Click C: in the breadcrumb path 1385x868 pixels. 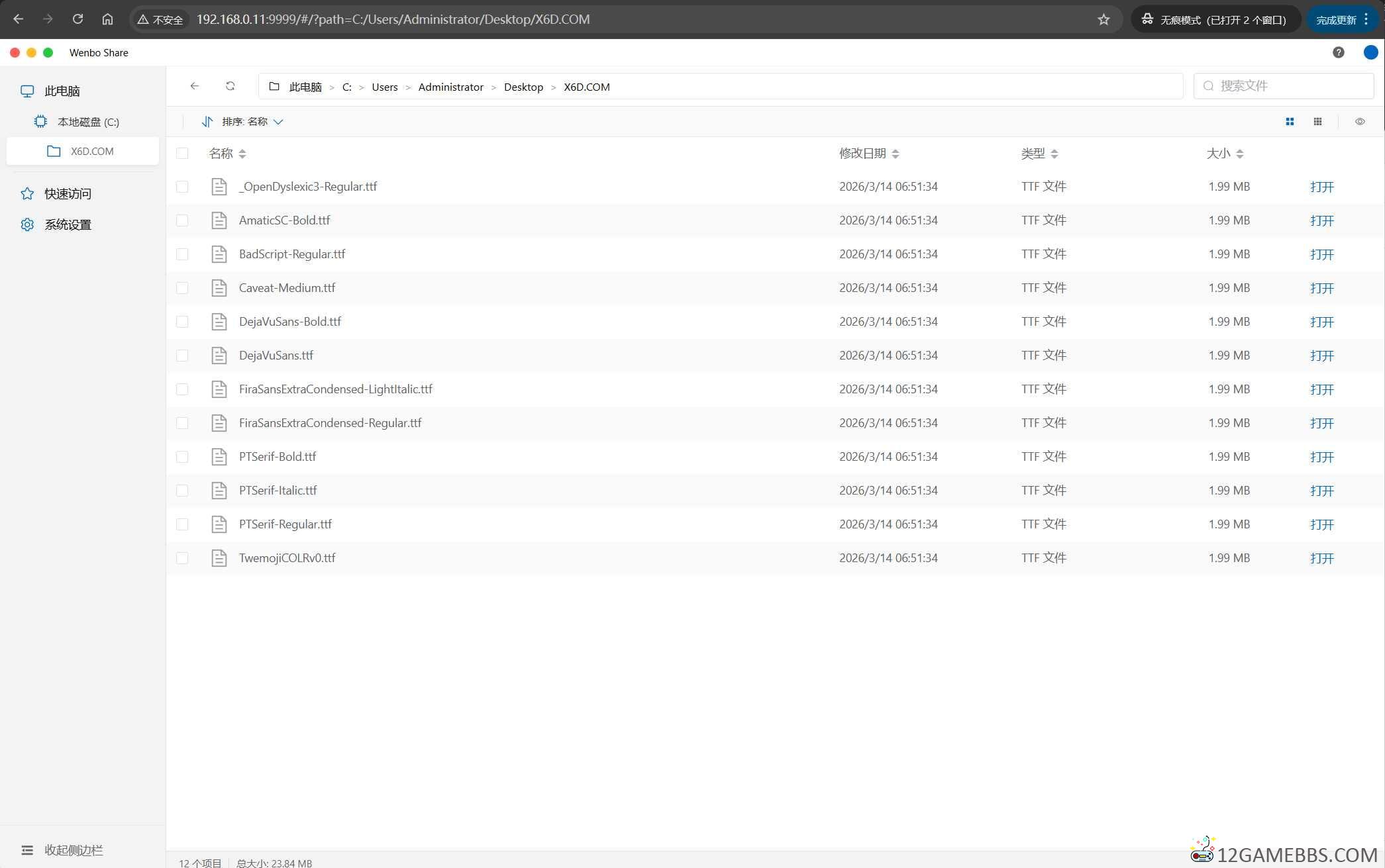(346, 87)
